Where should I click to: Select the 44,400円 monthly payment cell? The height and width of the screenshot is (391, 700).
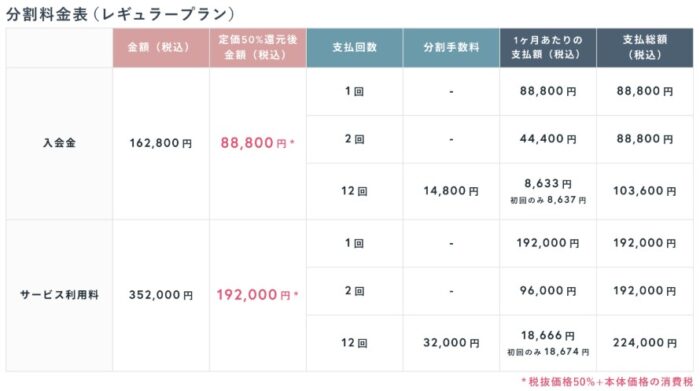tap(548, 139)
